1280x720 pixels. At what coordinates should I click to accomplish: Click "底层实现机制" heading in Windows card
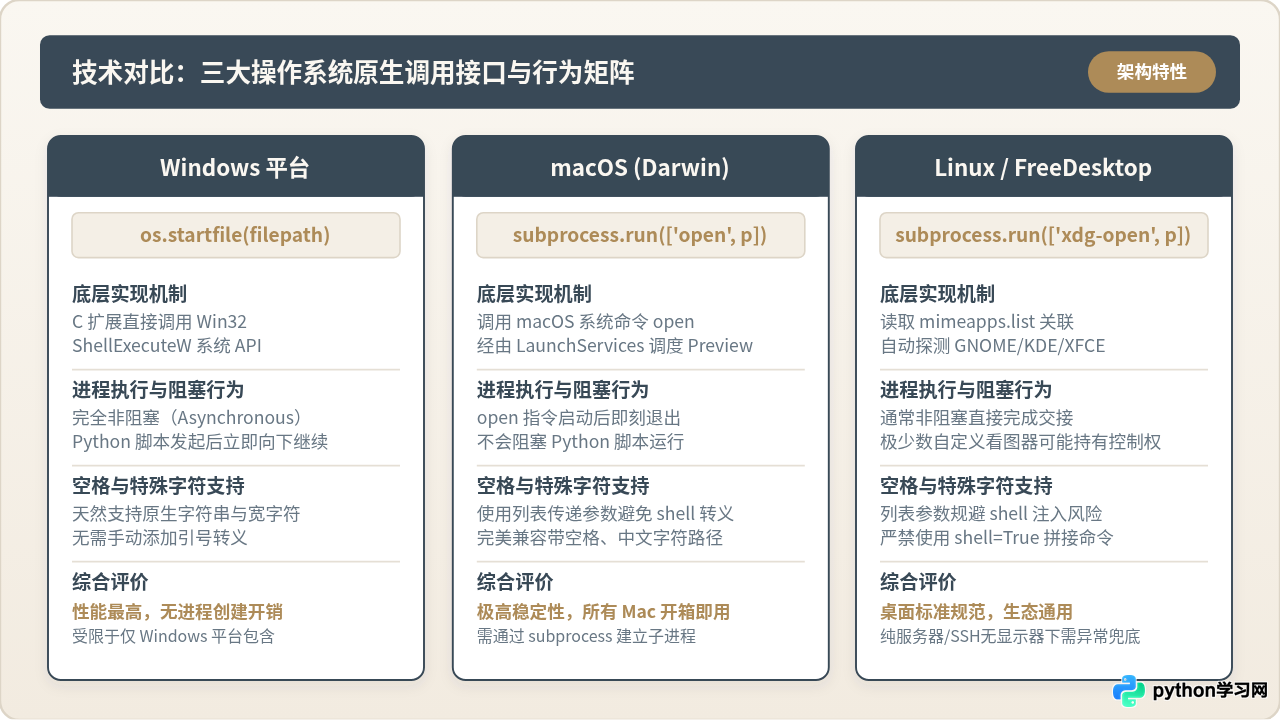tap(129, 294)
